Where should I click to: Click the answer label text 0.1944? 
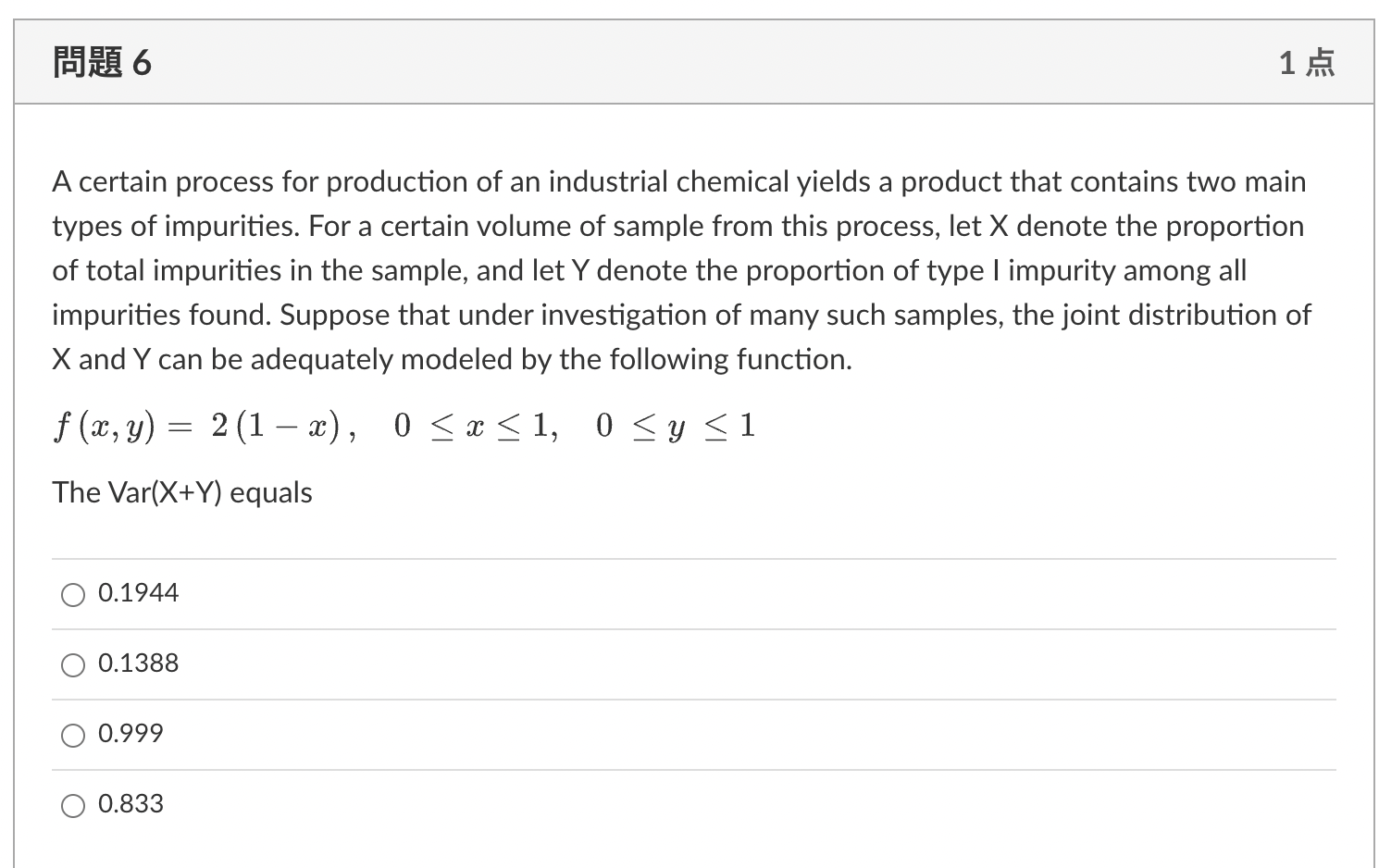(x=139, y=593)
